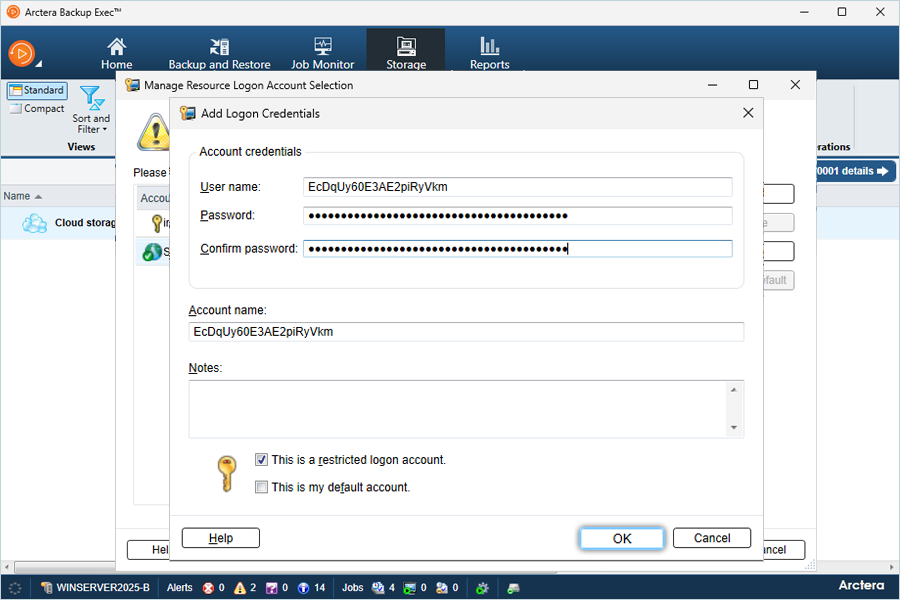This screenshot has width=900, height=600.
Task: Click the yellow warning alerts icon
Action: coord(240,588)
